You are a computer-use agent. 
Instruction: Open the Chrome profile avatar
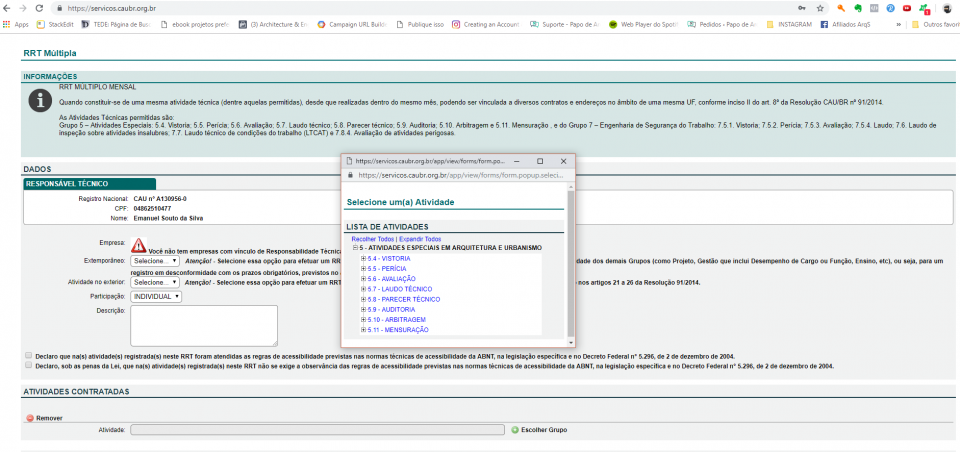click(x=947, y=8)
